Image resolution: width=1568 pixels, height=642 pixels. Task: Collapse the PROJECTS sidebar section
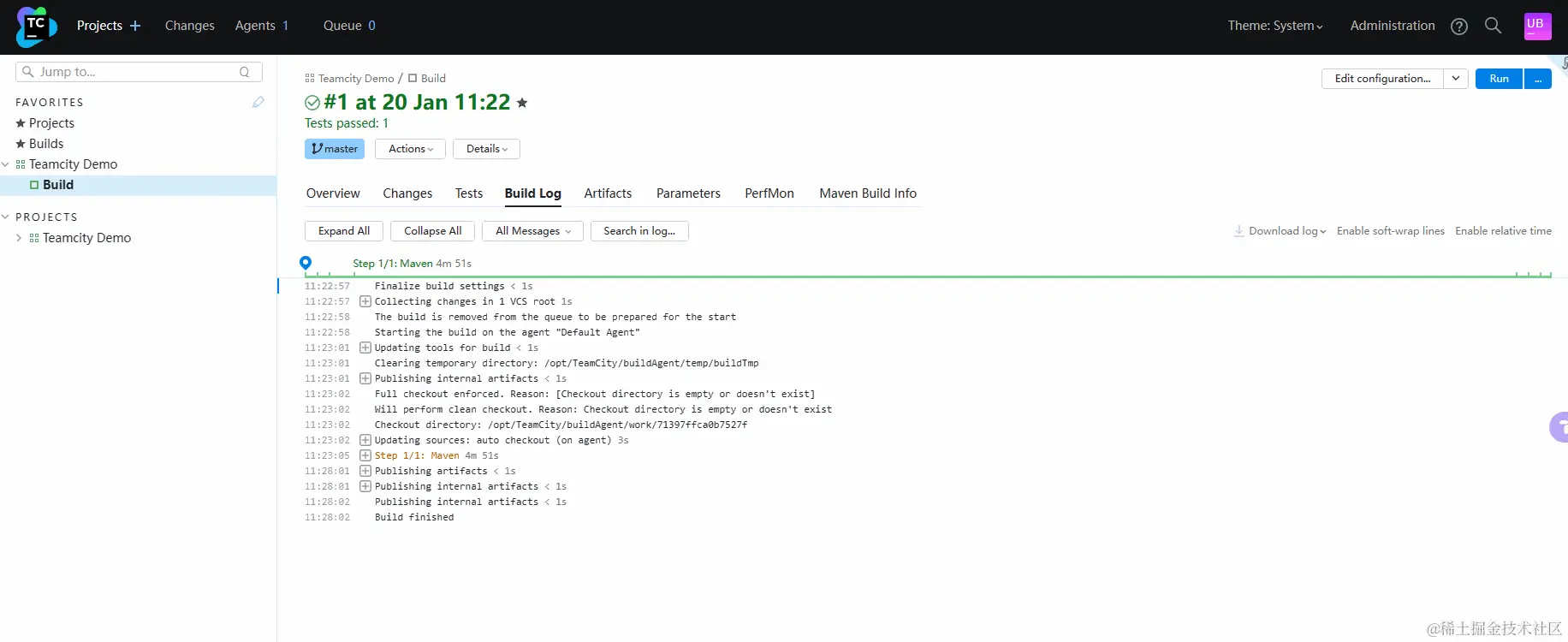tap(6, 217)
